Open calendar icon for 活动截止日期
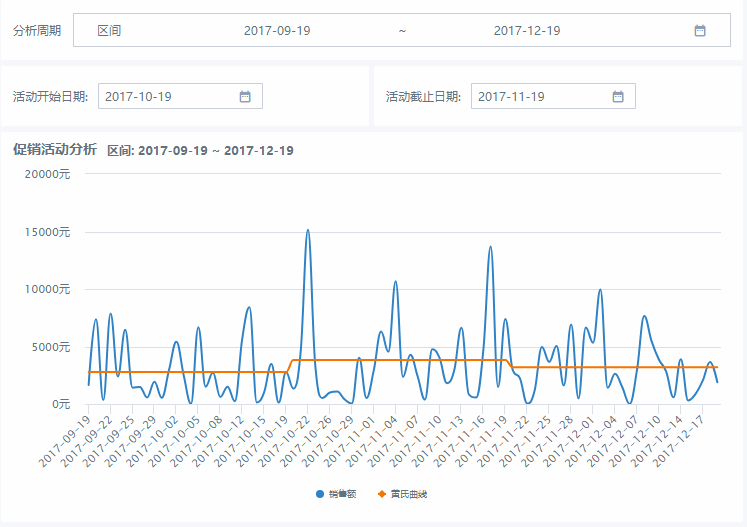The height and width of the screenshot is (527, 747). (x=618, y=96)
